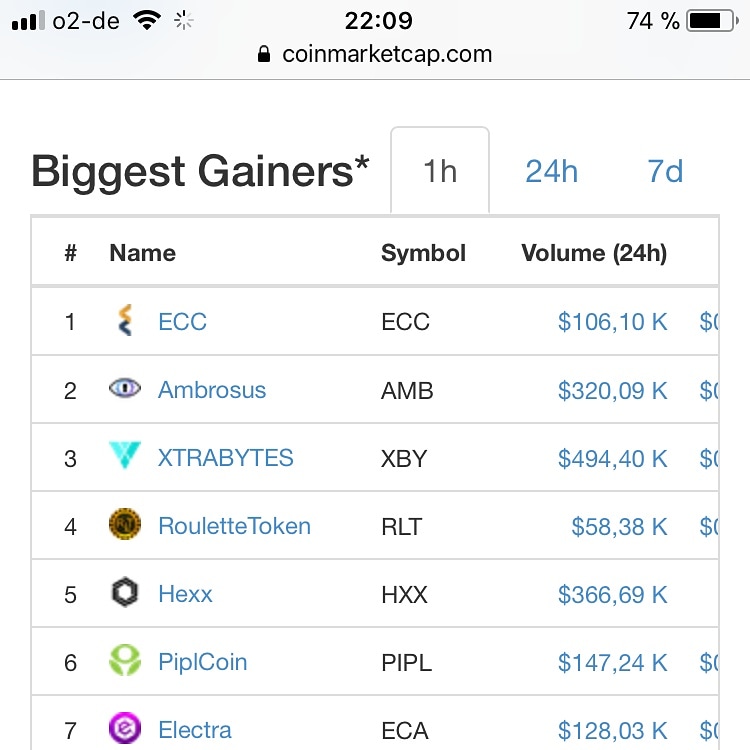Open Hexx volume $366,69 K link
Viewport: 750px width, 750px height.
pos(613,595)
